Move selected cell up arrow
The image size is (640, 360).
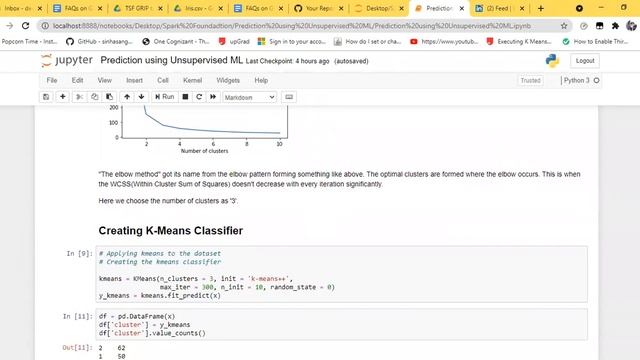point(127,97)
